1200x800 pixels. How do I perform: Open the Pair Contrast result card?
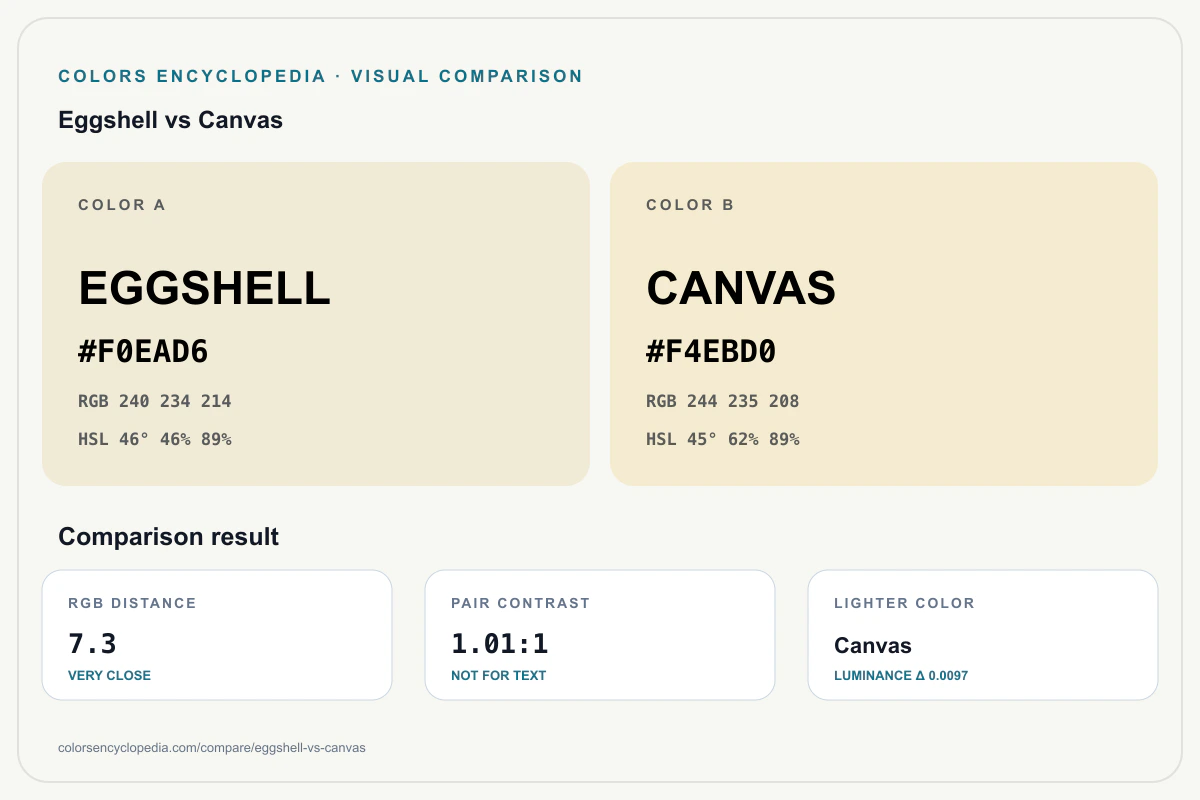[600, 635]
